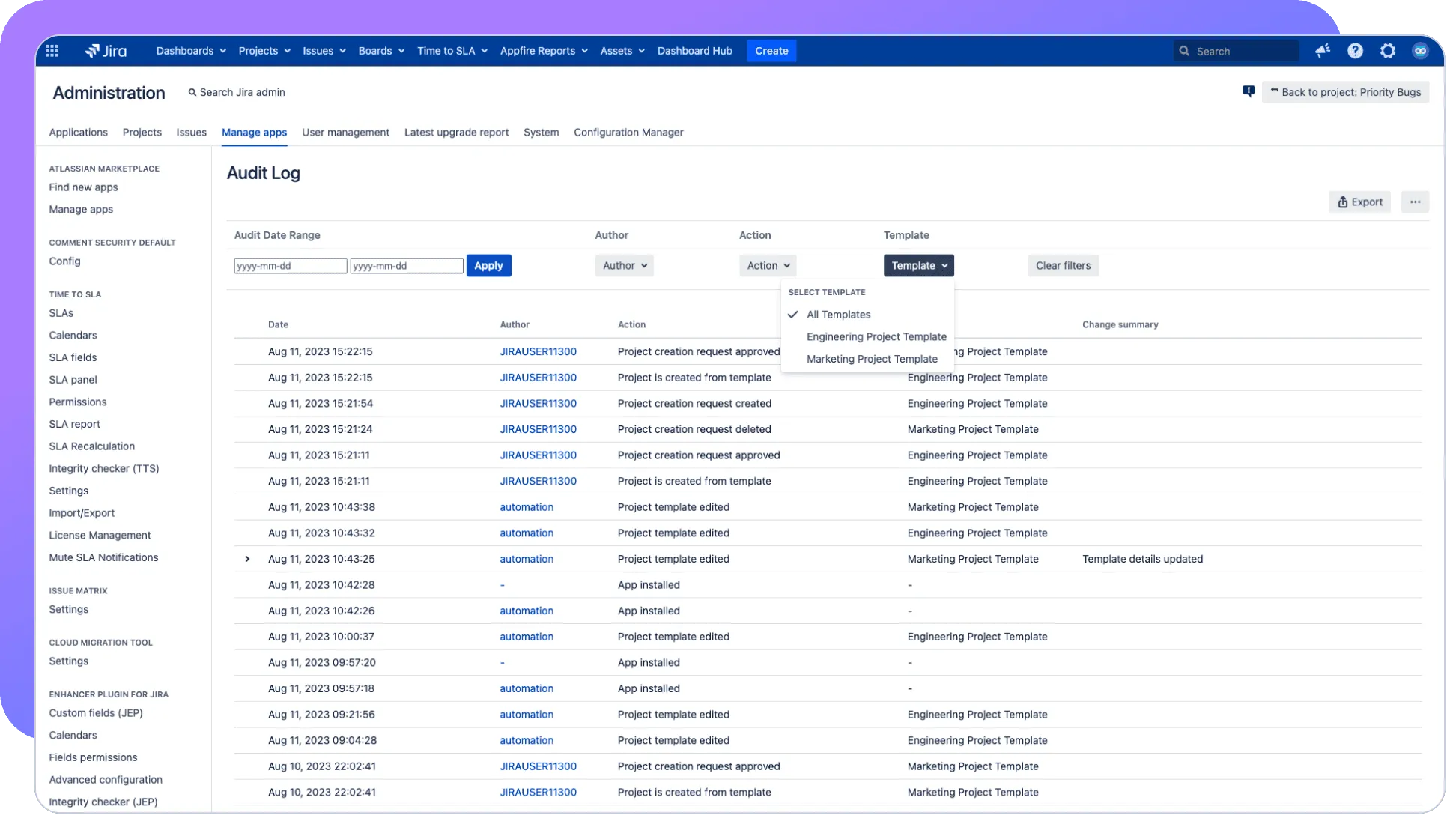Click the feedback speech bubble icon
This screenshot has width=1456, height=821.
coord(1248,91)
